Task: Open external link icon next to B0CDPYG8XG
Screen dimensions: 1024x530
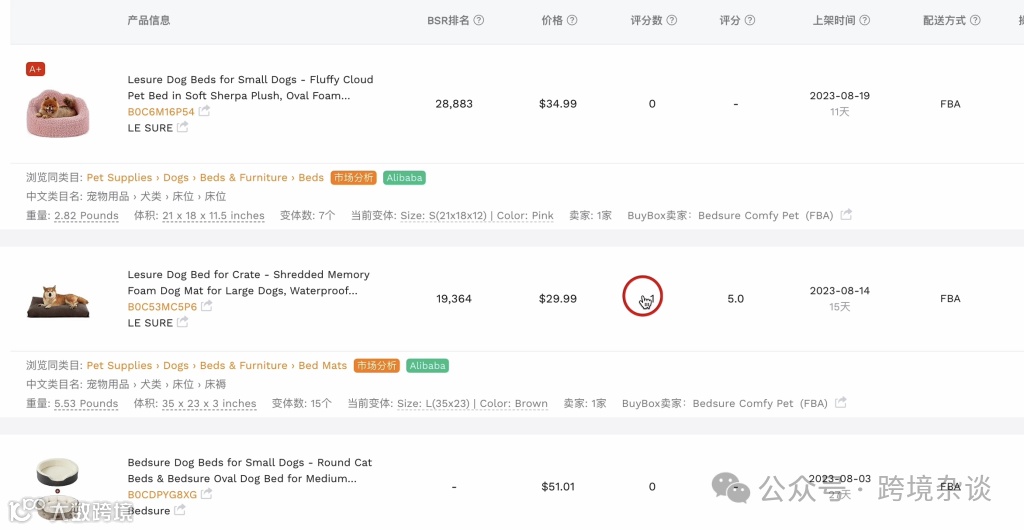Action: [206, 495]
